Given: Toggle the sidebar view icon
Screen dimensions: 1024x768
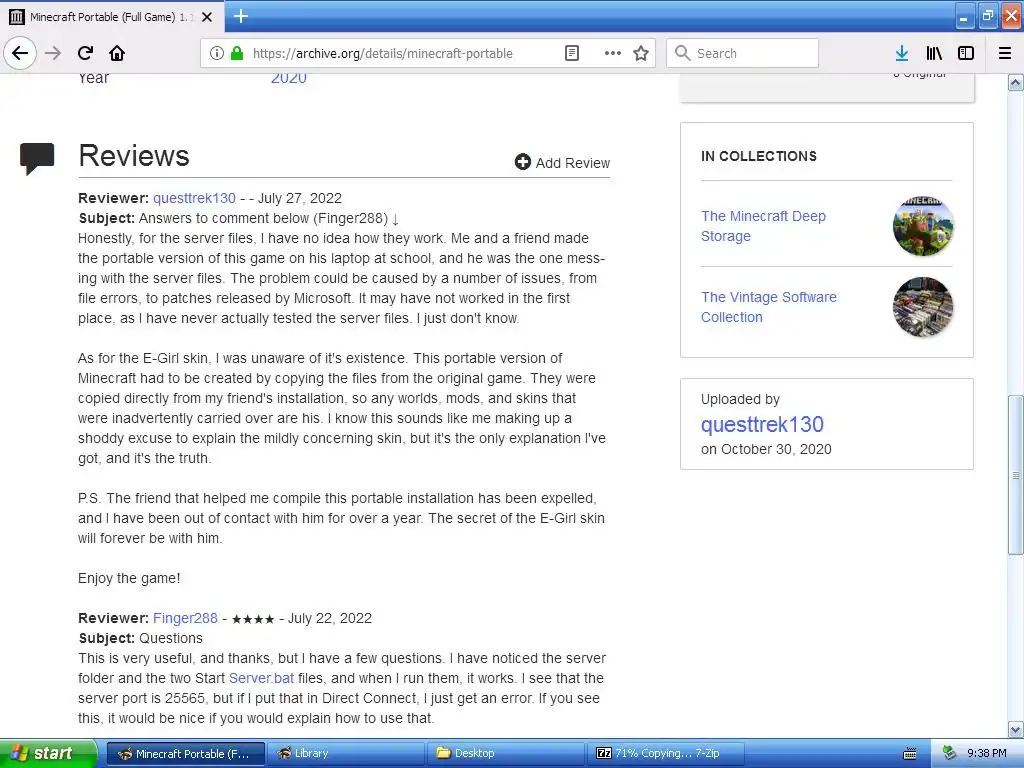Looking at the screenshot, I should (x=966, y=53).
